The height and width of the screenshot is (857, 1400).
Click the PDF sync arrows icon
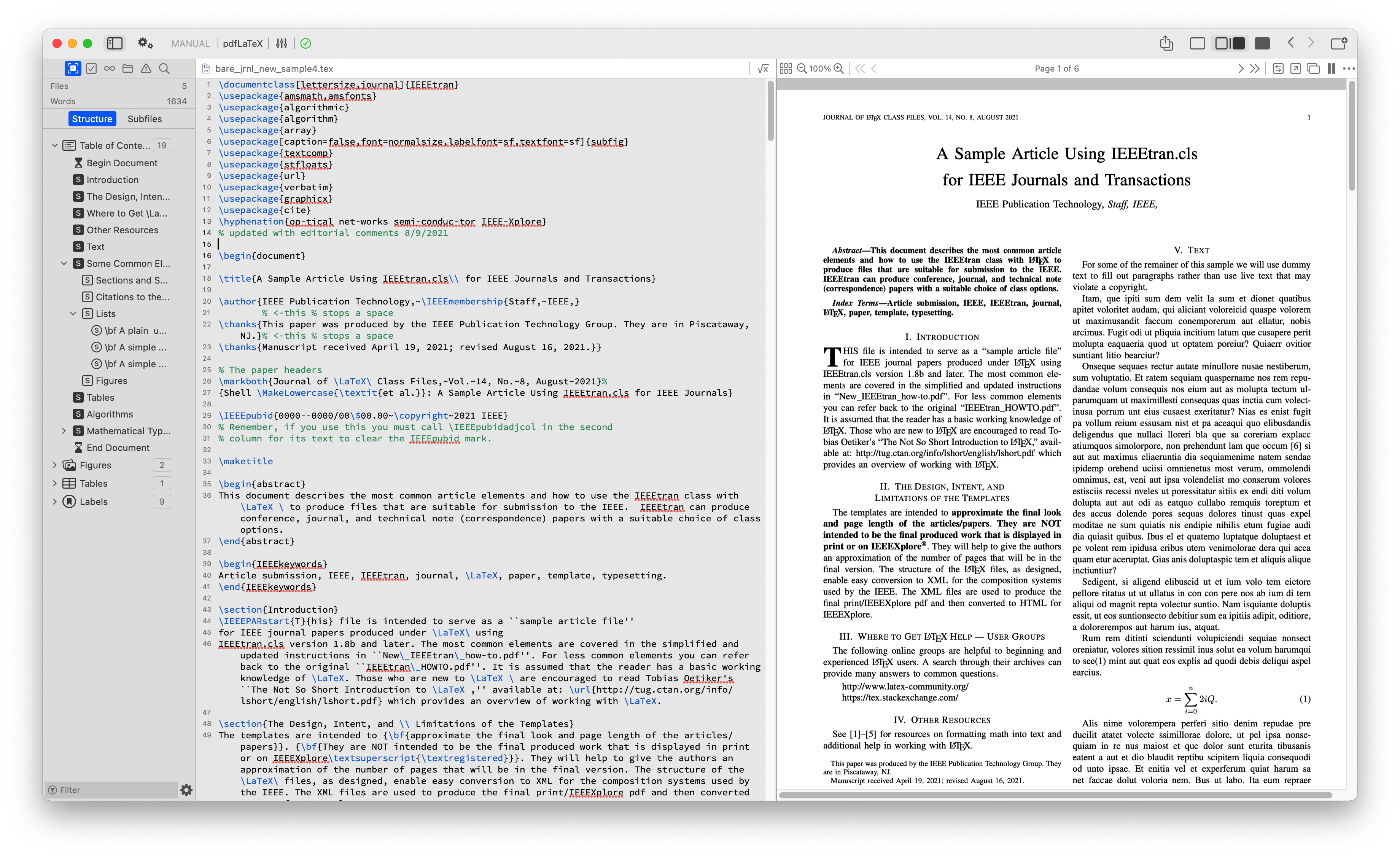1278,68
